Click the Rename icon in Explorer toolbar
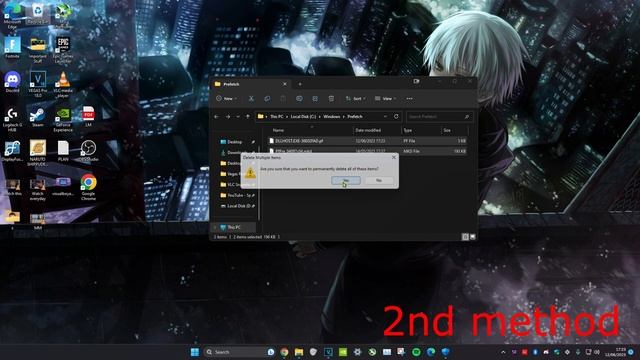 pos(299,99)
